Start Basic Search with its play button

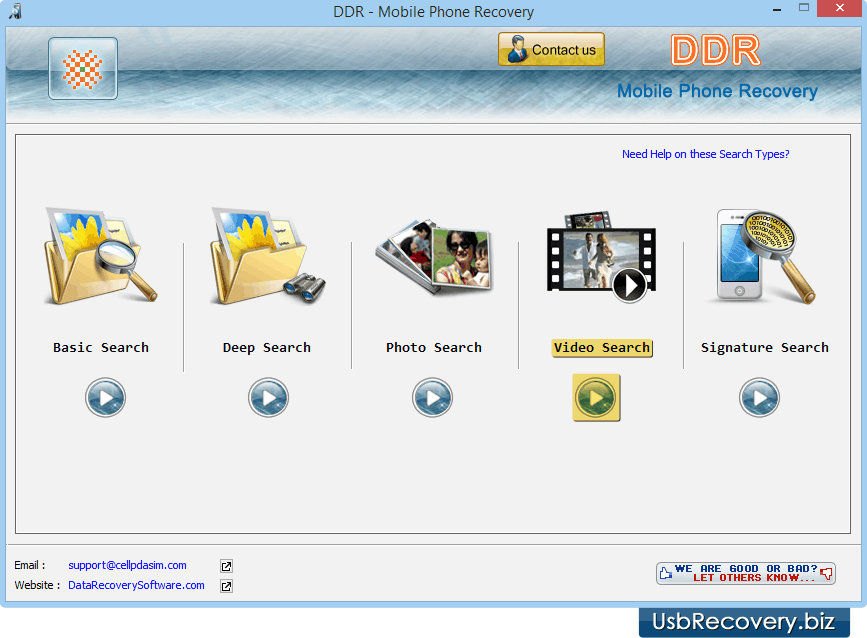click(x=105, y=397)
